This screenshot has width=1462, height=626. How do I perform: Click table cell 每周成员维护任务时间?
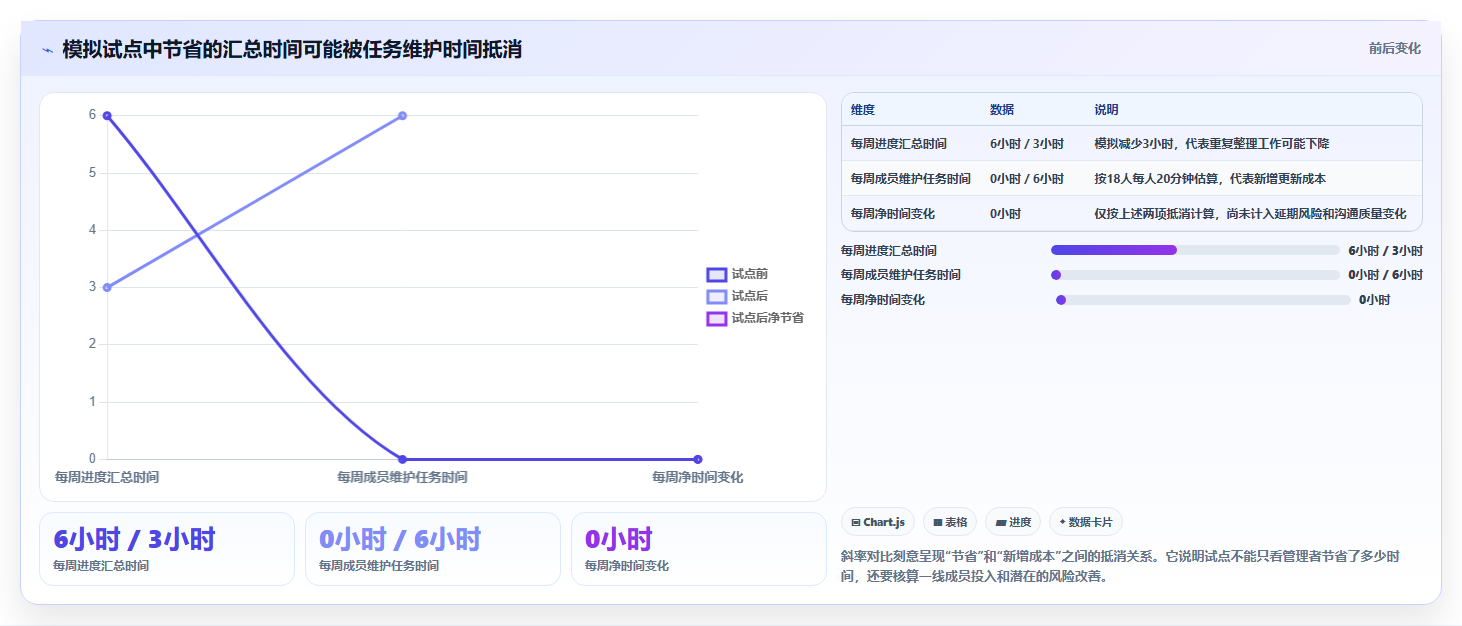coord(911,179)
